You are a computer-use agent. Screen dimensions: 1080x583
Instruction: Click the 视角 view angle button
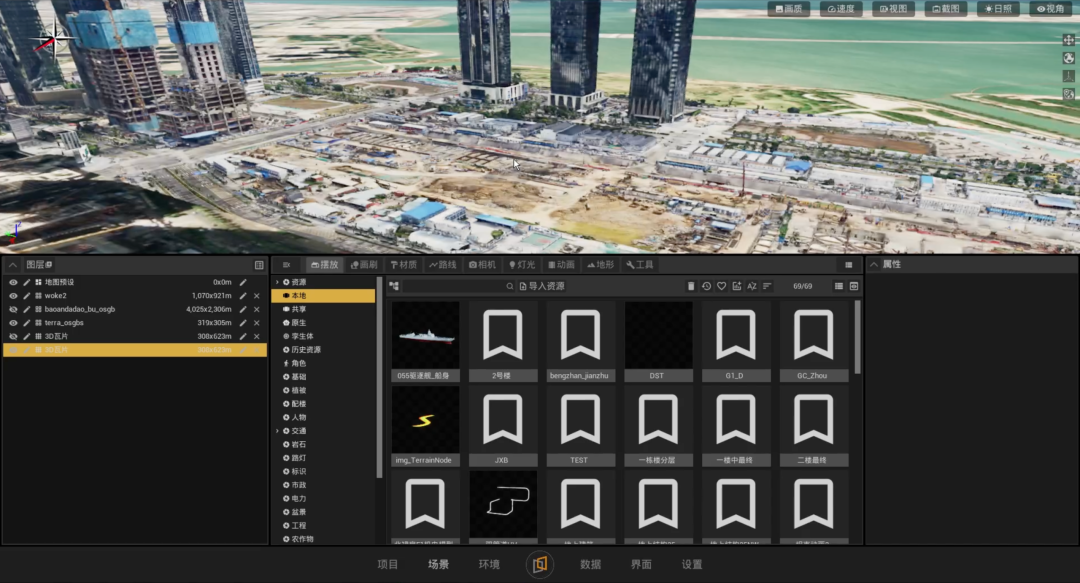point(1050,9)
